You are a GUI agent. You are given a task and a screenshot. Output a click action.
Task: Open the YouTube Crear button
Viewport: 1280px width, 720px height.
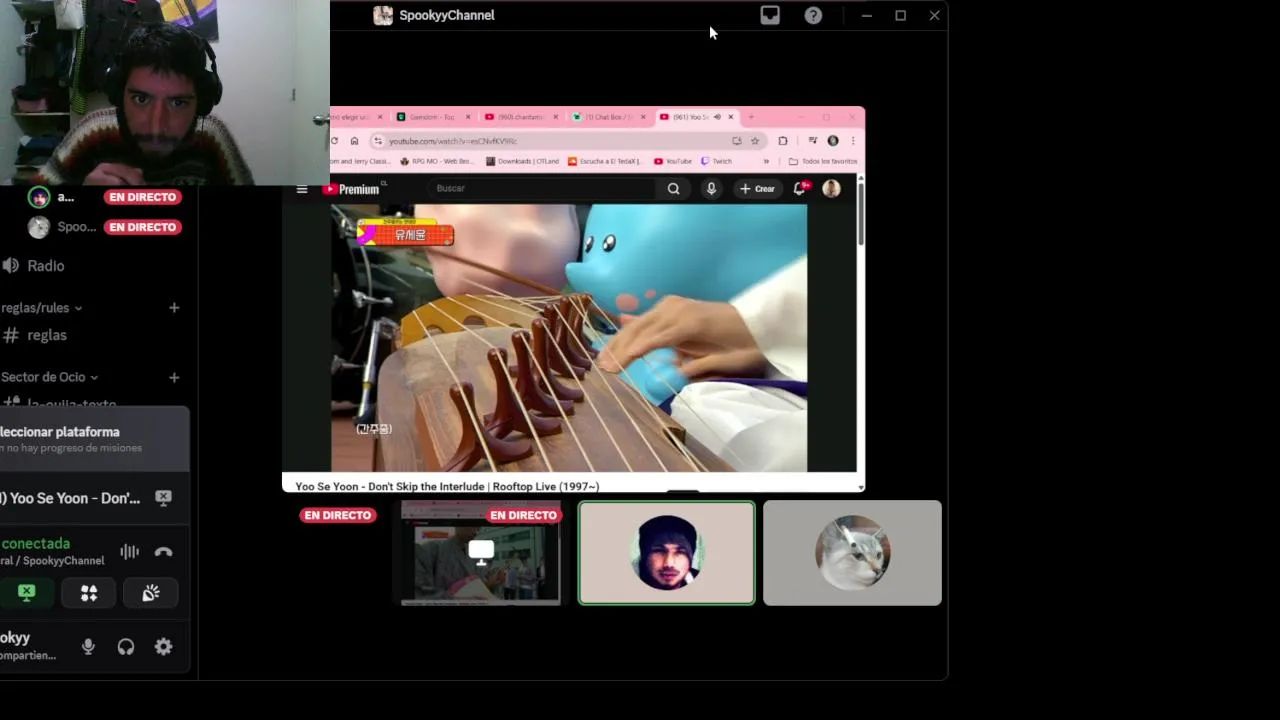point(758,188)
